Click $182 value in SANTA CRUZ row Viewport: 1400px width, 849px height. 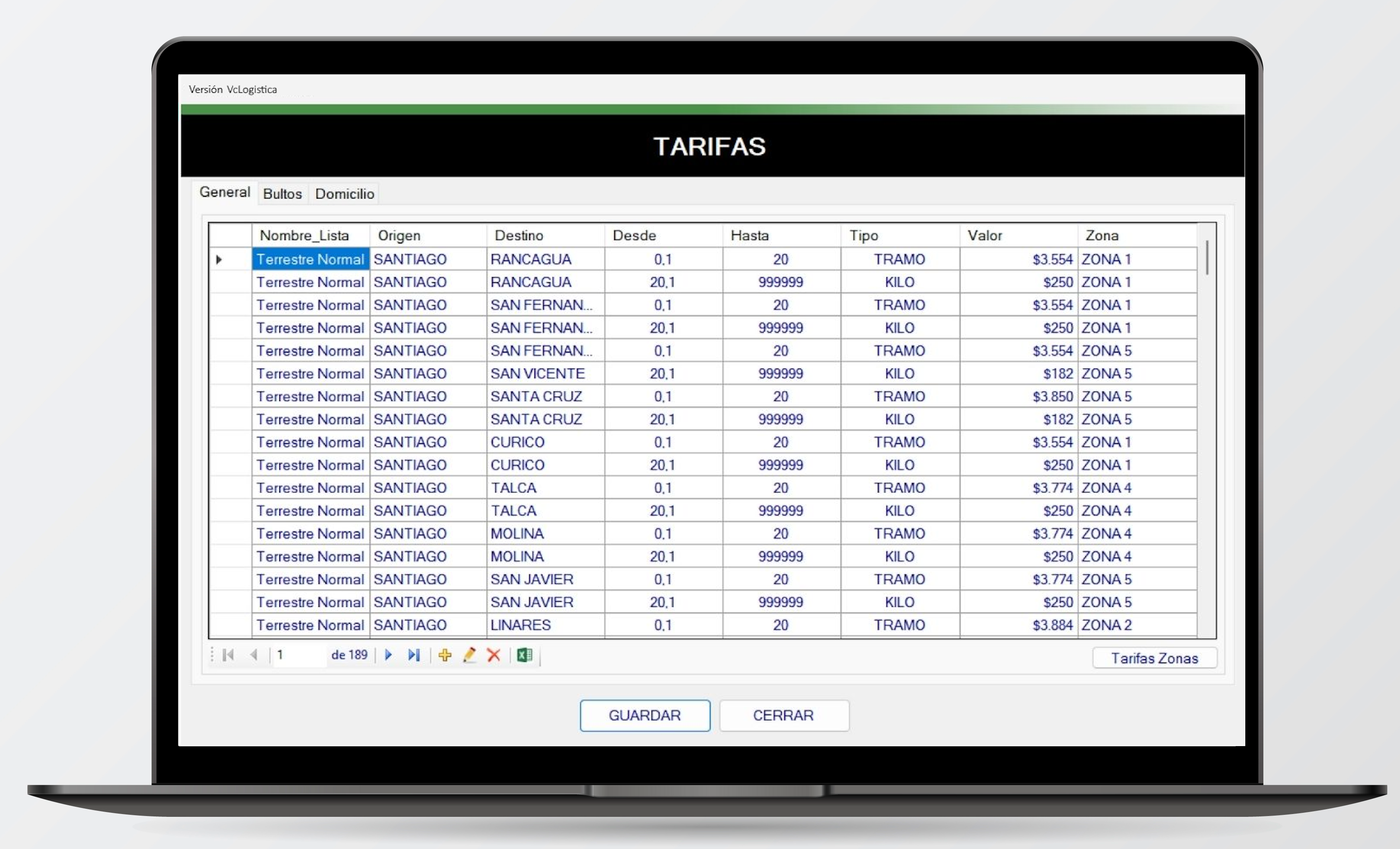1019,419
